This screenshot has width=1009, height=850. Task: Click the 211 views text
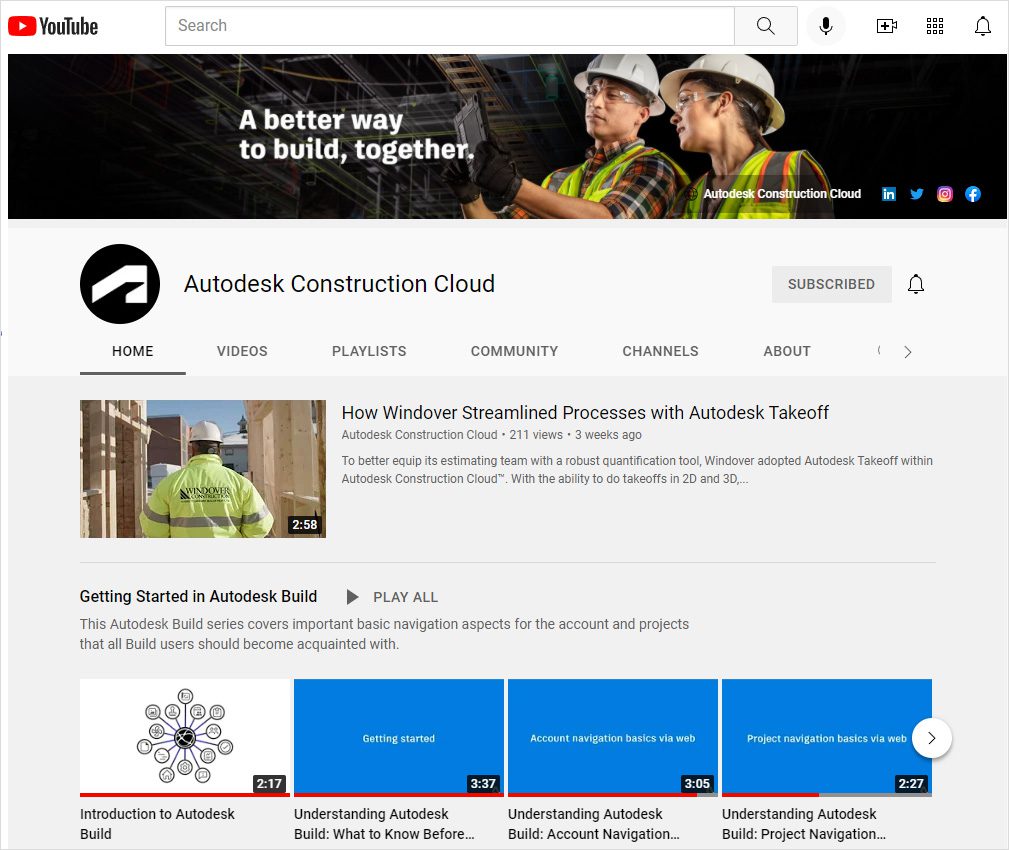pyautogui.click(x=536, y=435)
